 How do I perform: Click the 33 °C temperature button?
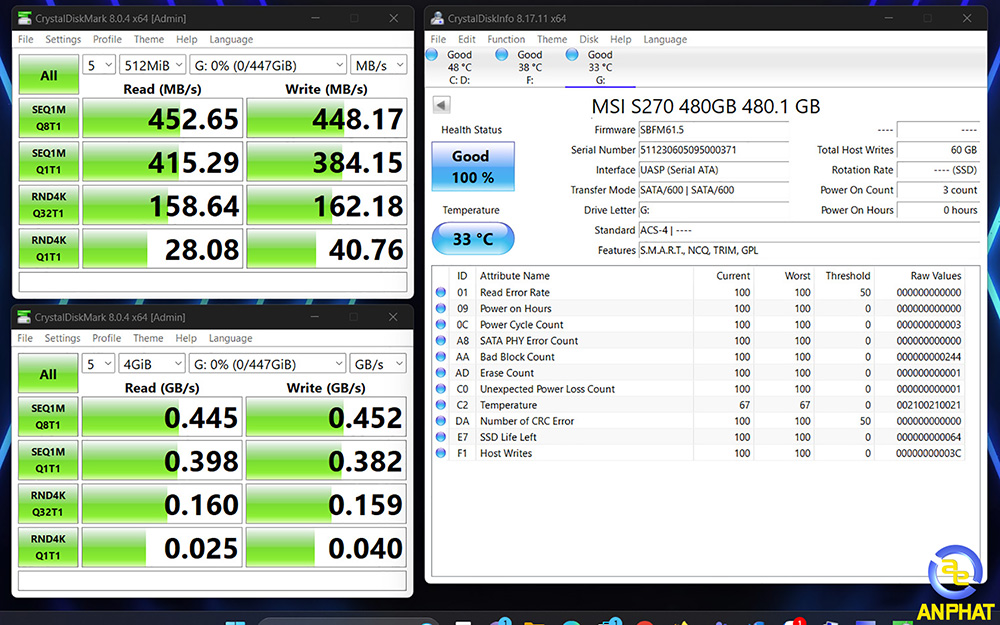pos(473,239)
